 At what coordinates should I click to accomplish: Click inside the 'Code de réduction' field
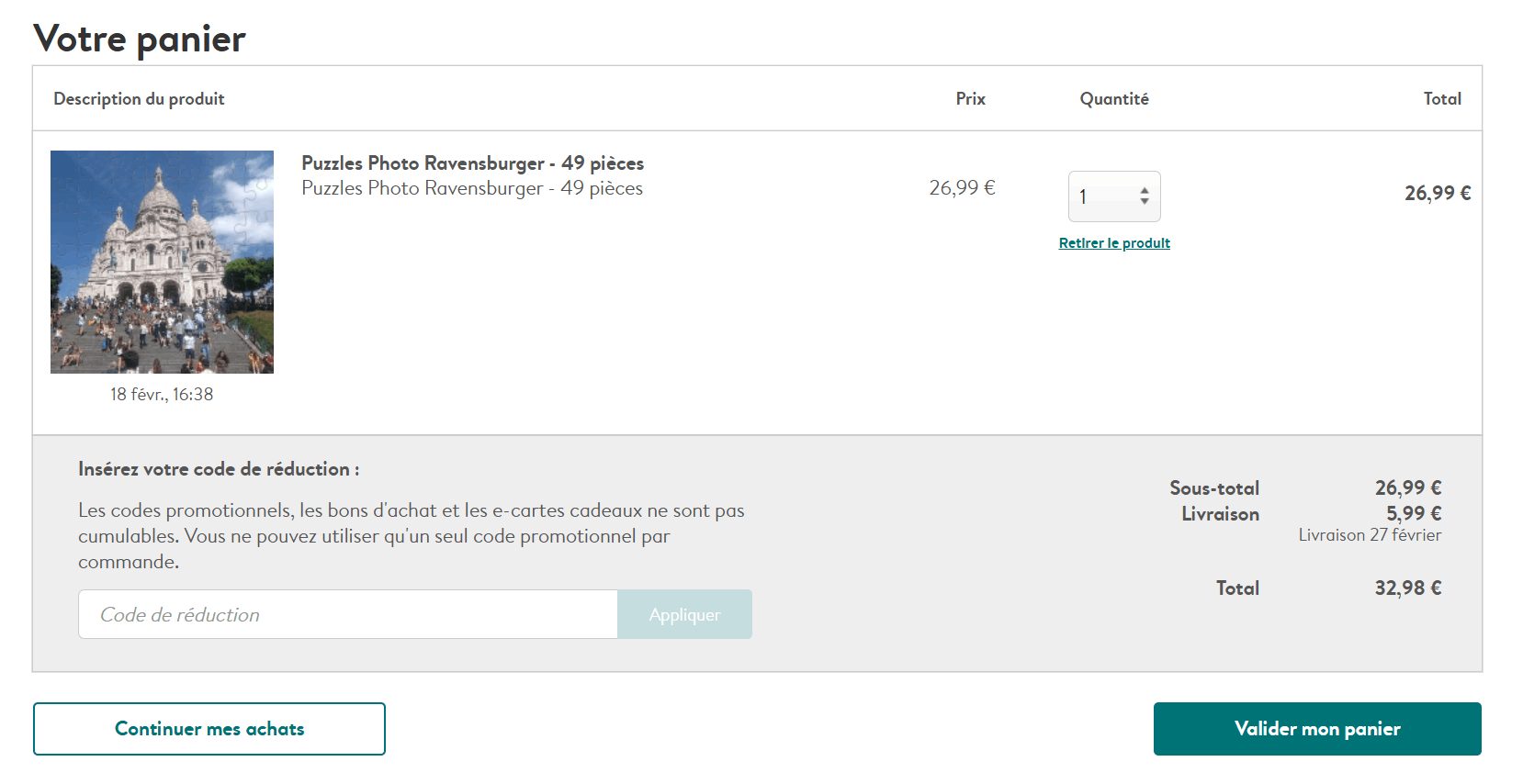tap(347, 614)
